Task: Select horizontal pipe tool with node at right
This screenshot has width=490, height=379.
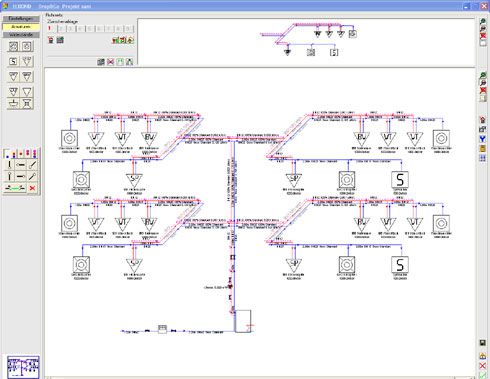Action: (x=21, y=176)
